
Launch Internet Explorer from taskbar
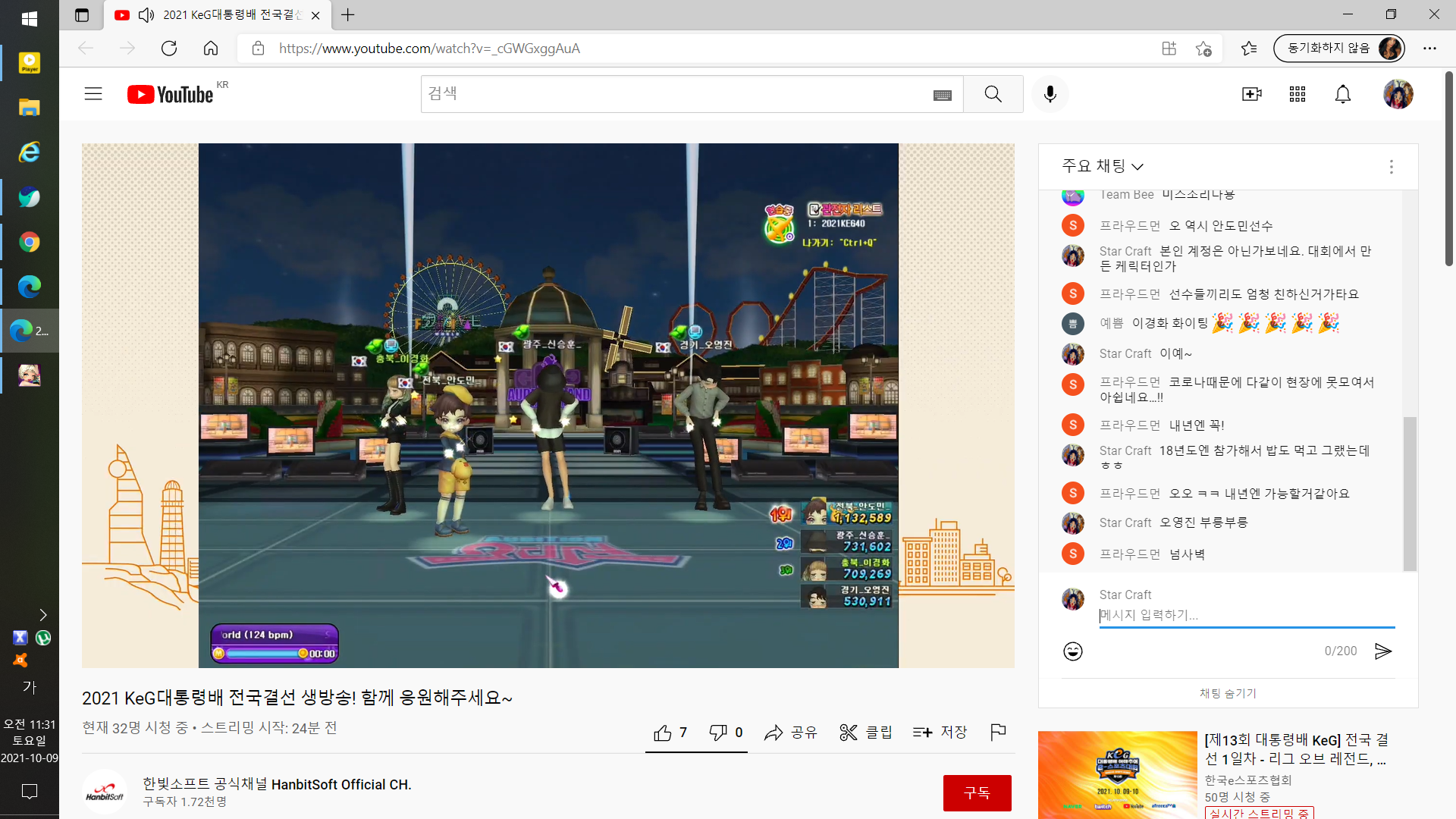click(x=30, y=152)
